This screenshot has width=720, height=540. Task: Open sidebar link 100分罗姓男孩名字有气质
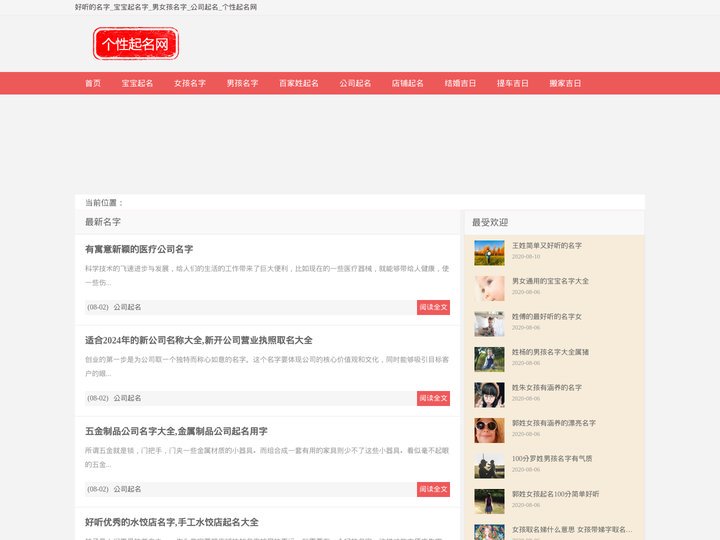(552, 458)
